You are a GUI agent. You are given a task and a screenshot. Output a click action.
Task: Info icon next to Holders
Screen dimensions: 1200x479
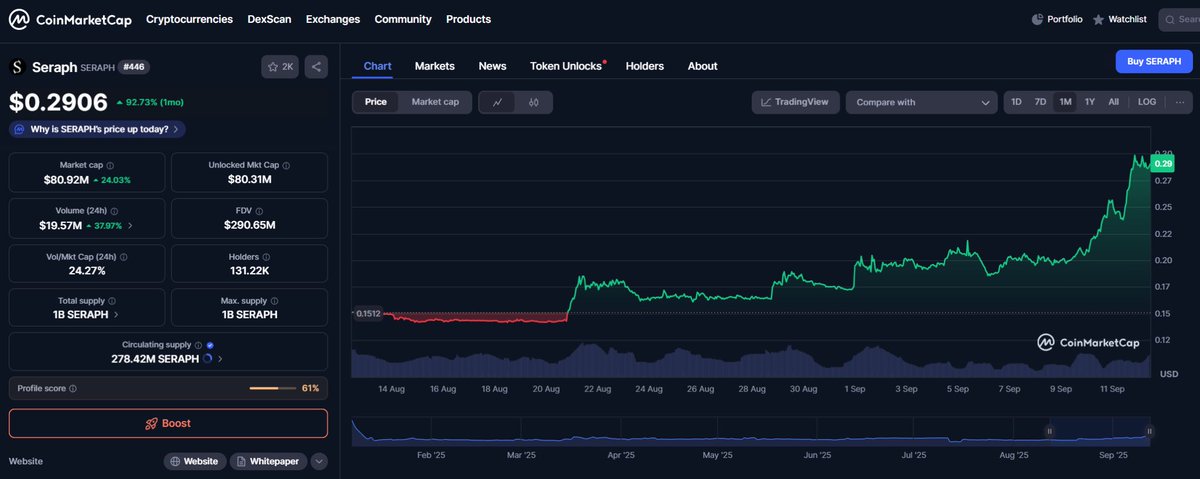(265, 256)
